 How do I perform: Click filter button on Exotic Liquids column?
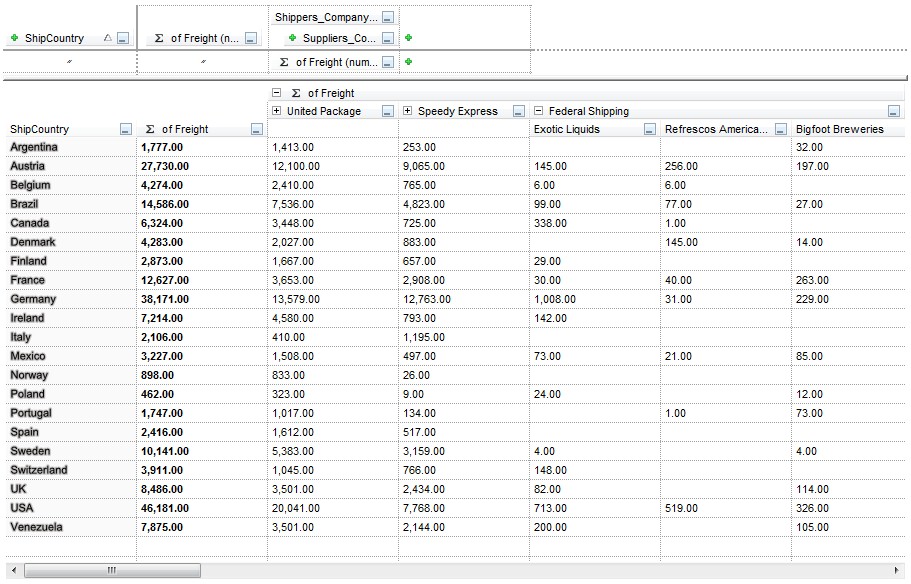[650, 130]
